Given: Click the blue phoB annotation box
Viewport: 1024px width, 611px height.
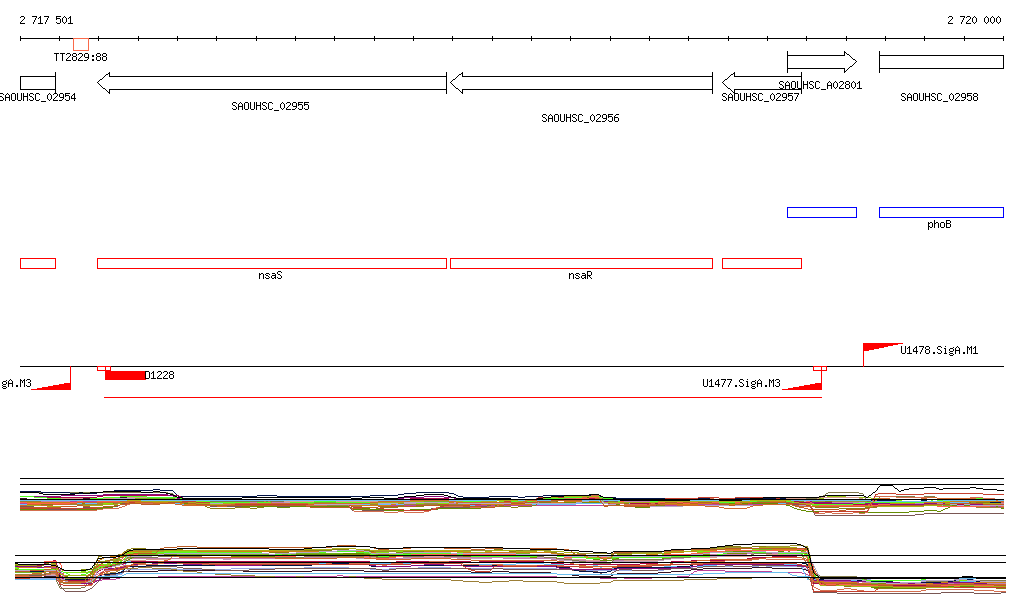Looking at the screenshot, I should tap(941, 212).
